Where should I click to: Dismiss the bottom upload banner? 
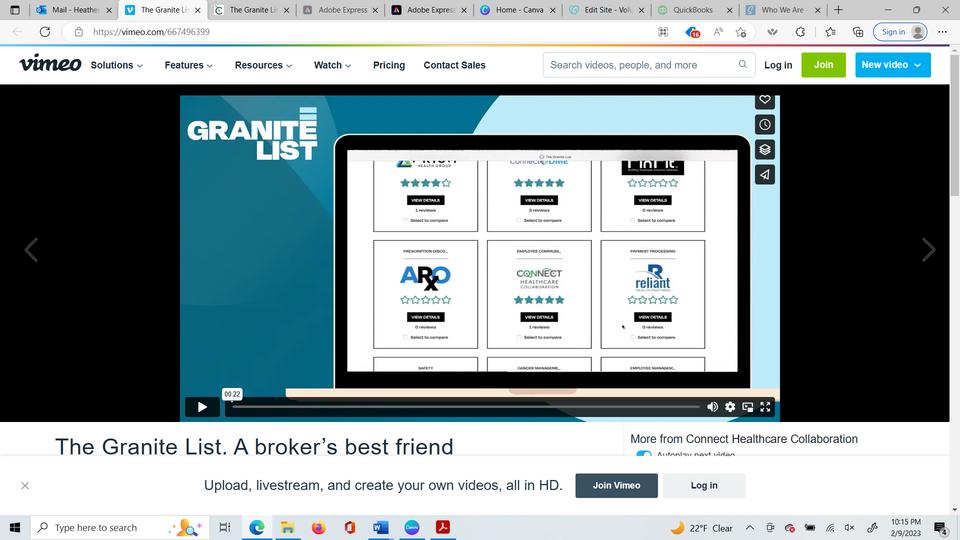point(25,486)
